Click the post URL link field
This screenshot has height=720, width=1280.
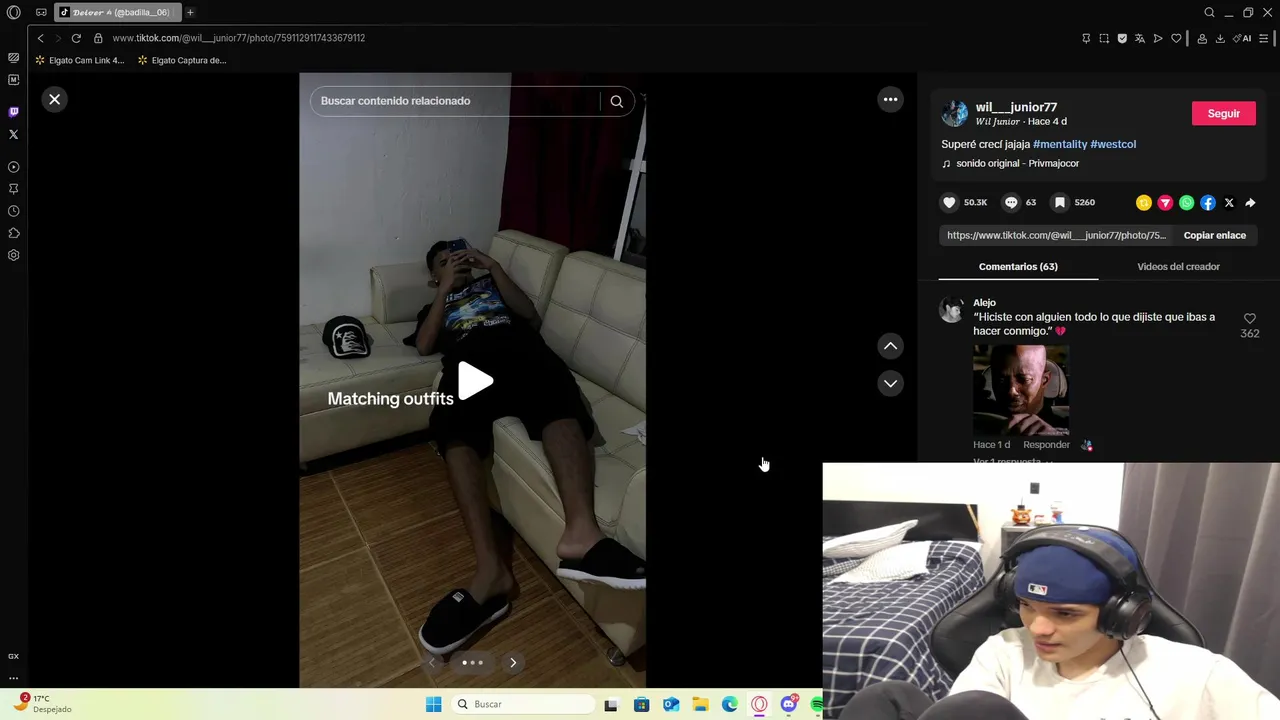[1056, 235]
